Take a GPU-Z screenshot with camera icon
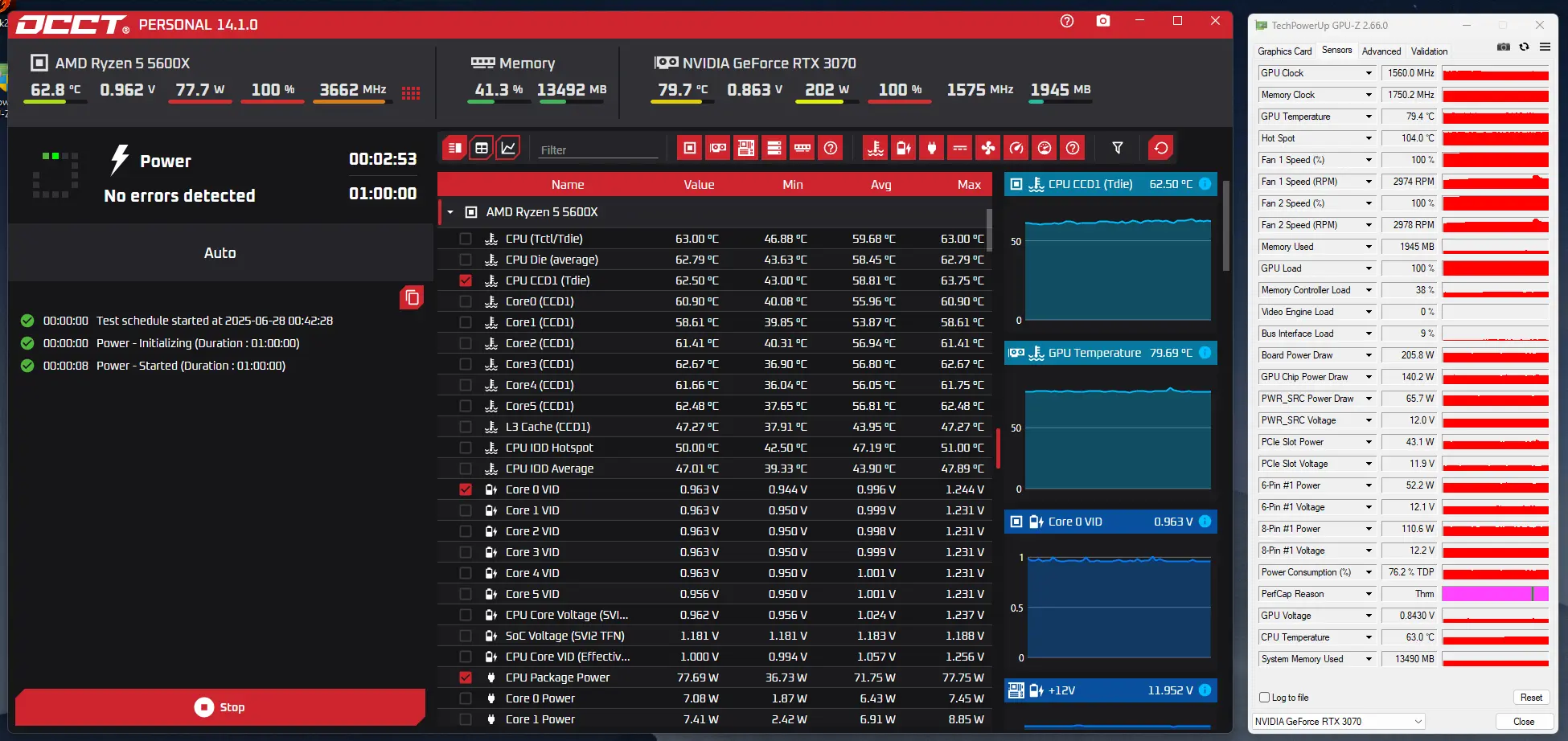This screenshot has height=741, width=1568. point(1503,47)
